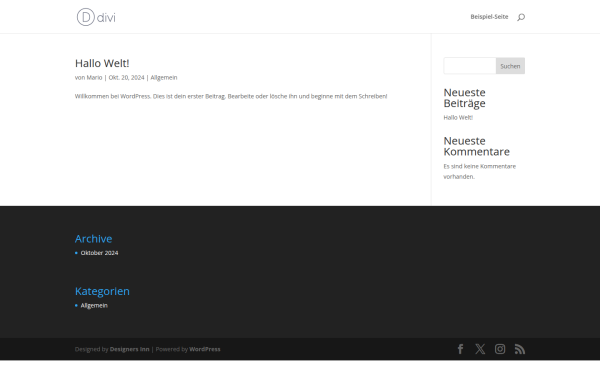Open the Facebook icon in footer
This screenshot has width=600, height=375.
click(461, 349)
